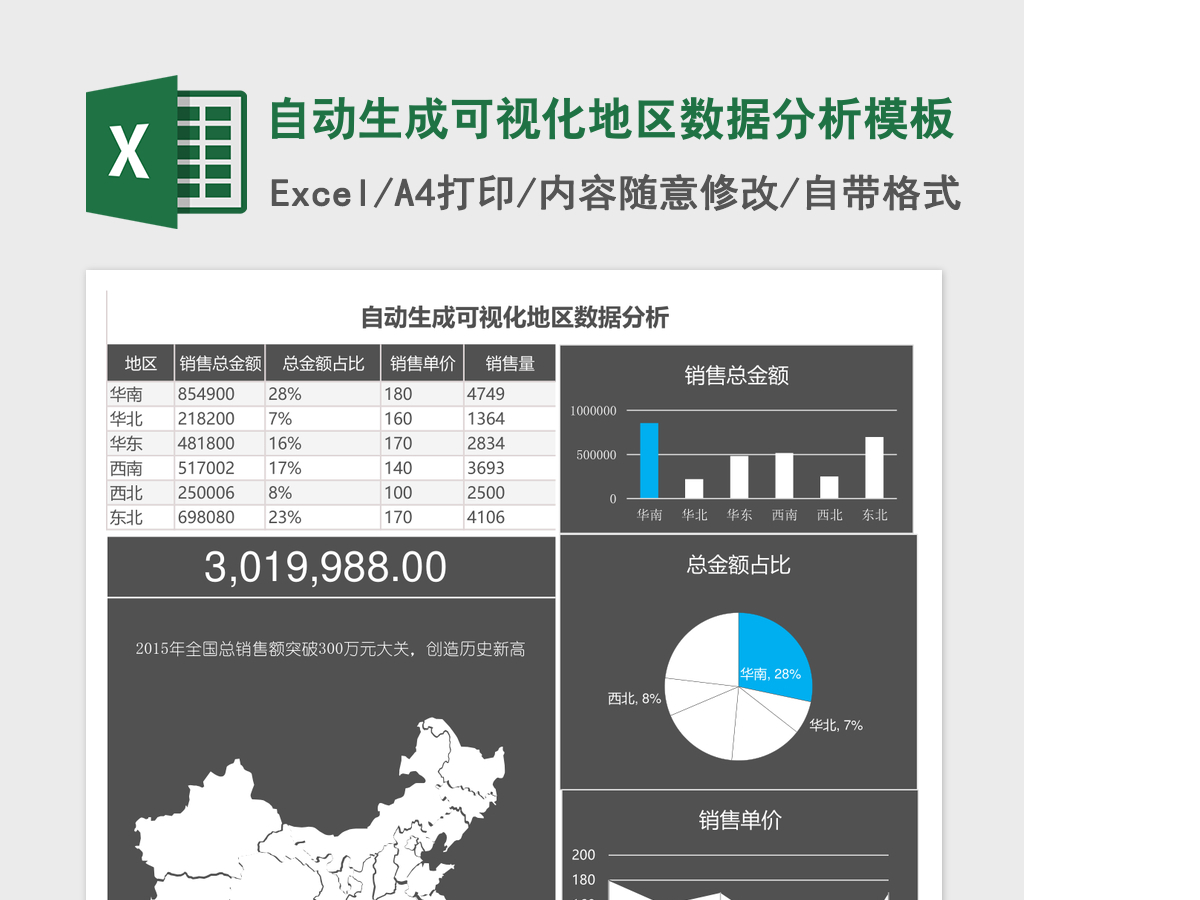Select the 28% share cell
Viewport: 1200px width, 900px height.
tap(323, 394)
